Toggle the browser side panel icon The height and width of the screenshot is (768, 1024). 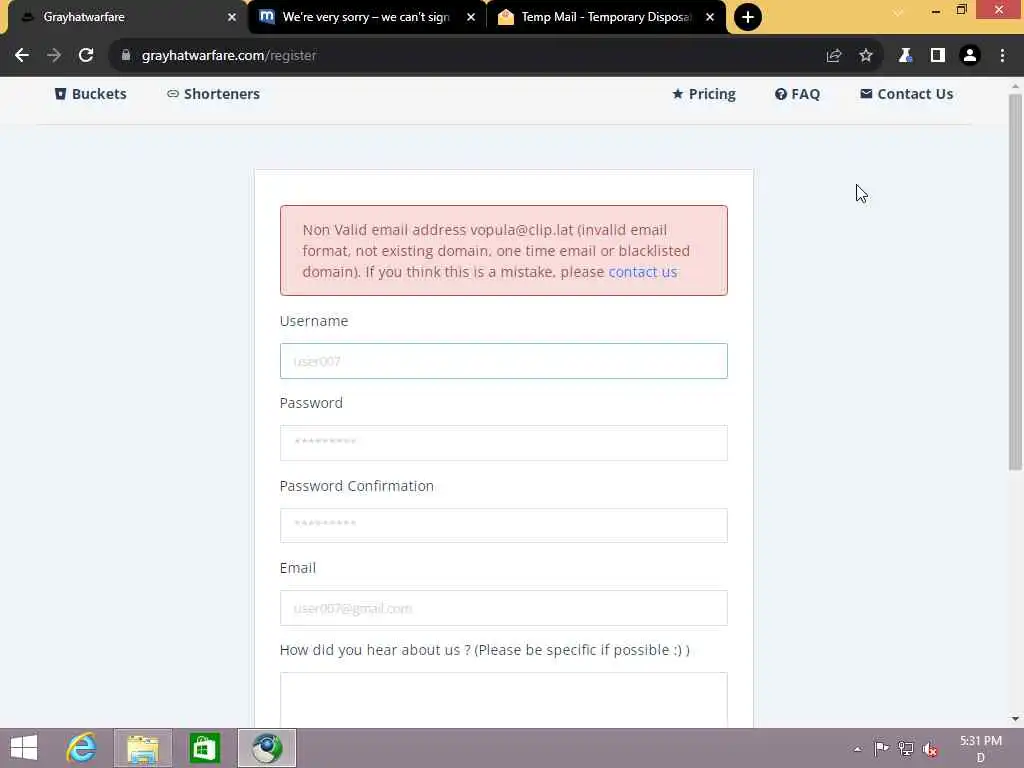coord(938,56)
